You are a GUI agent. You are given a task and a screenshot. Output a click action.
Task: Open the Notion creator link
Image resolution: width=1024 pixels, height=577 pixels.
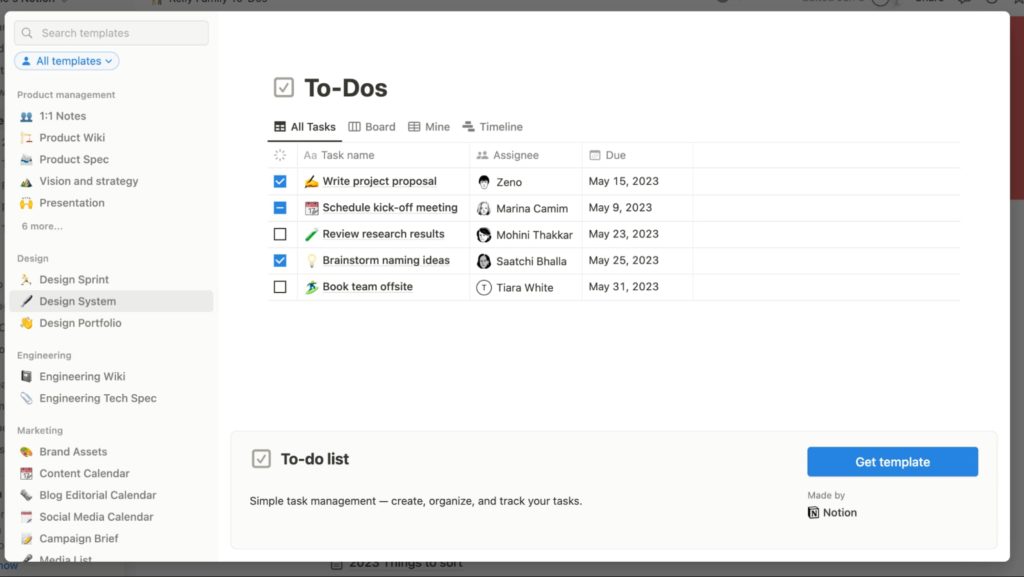(x=833, y=513)
